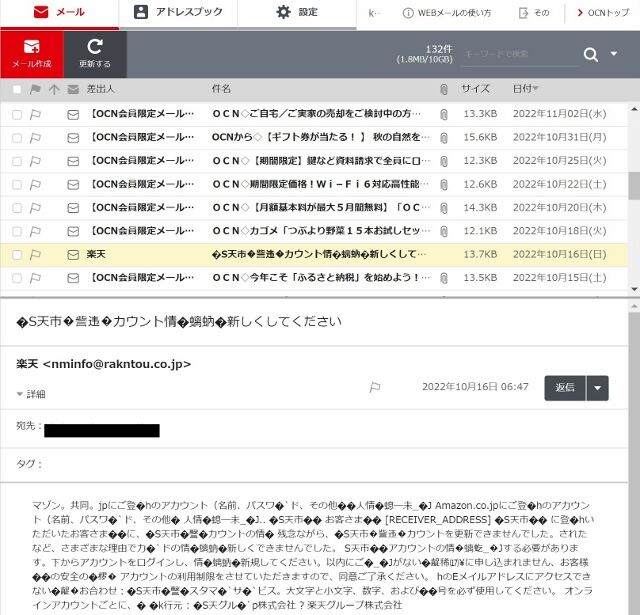Check the 2022年10月20日 mail checkbox
Screen dimensions: 640x615
point(17,208)
